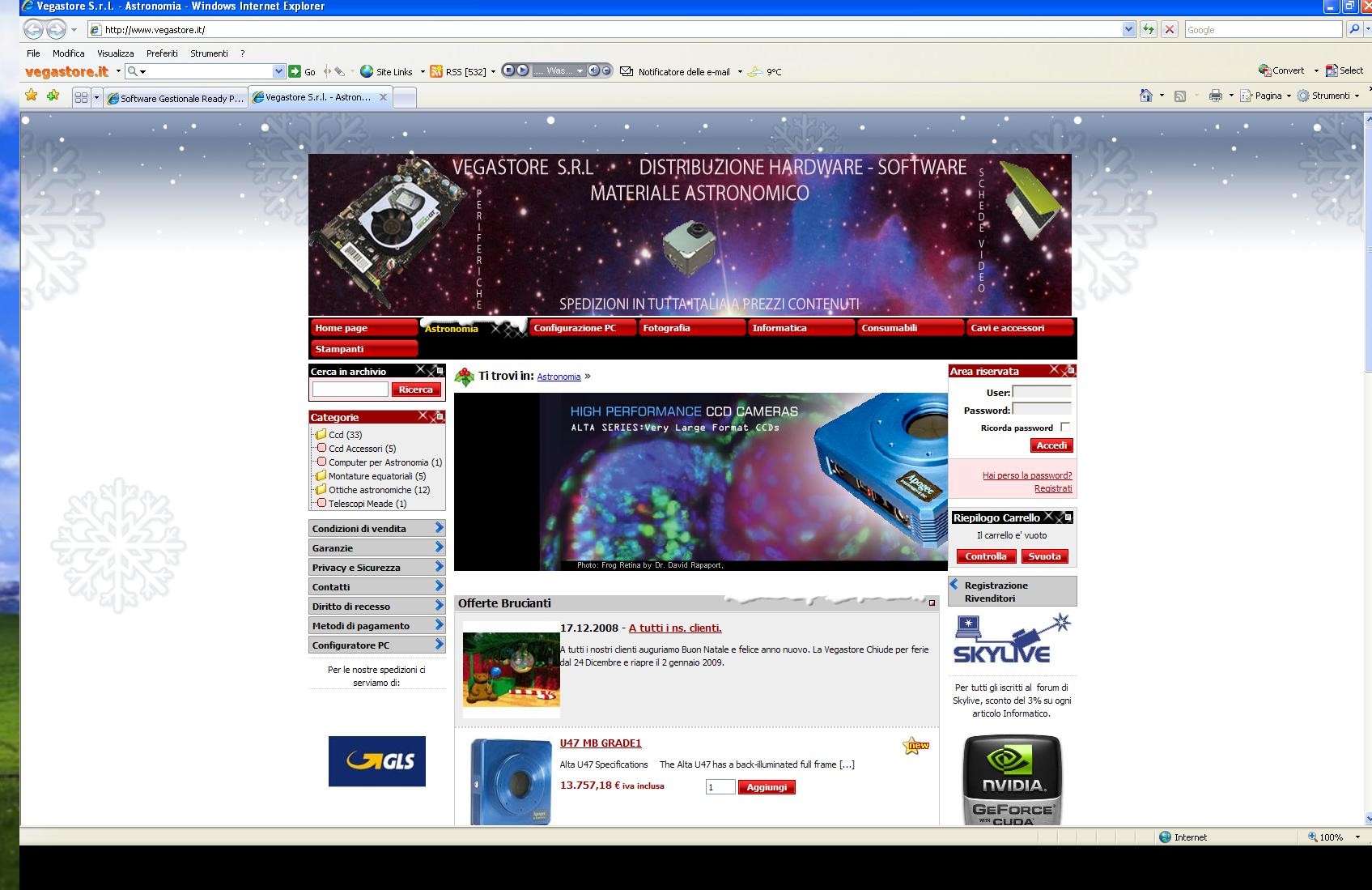Click the Controlla cart button
Viewport: 1372px width, 890px height.
pos(986,556)
